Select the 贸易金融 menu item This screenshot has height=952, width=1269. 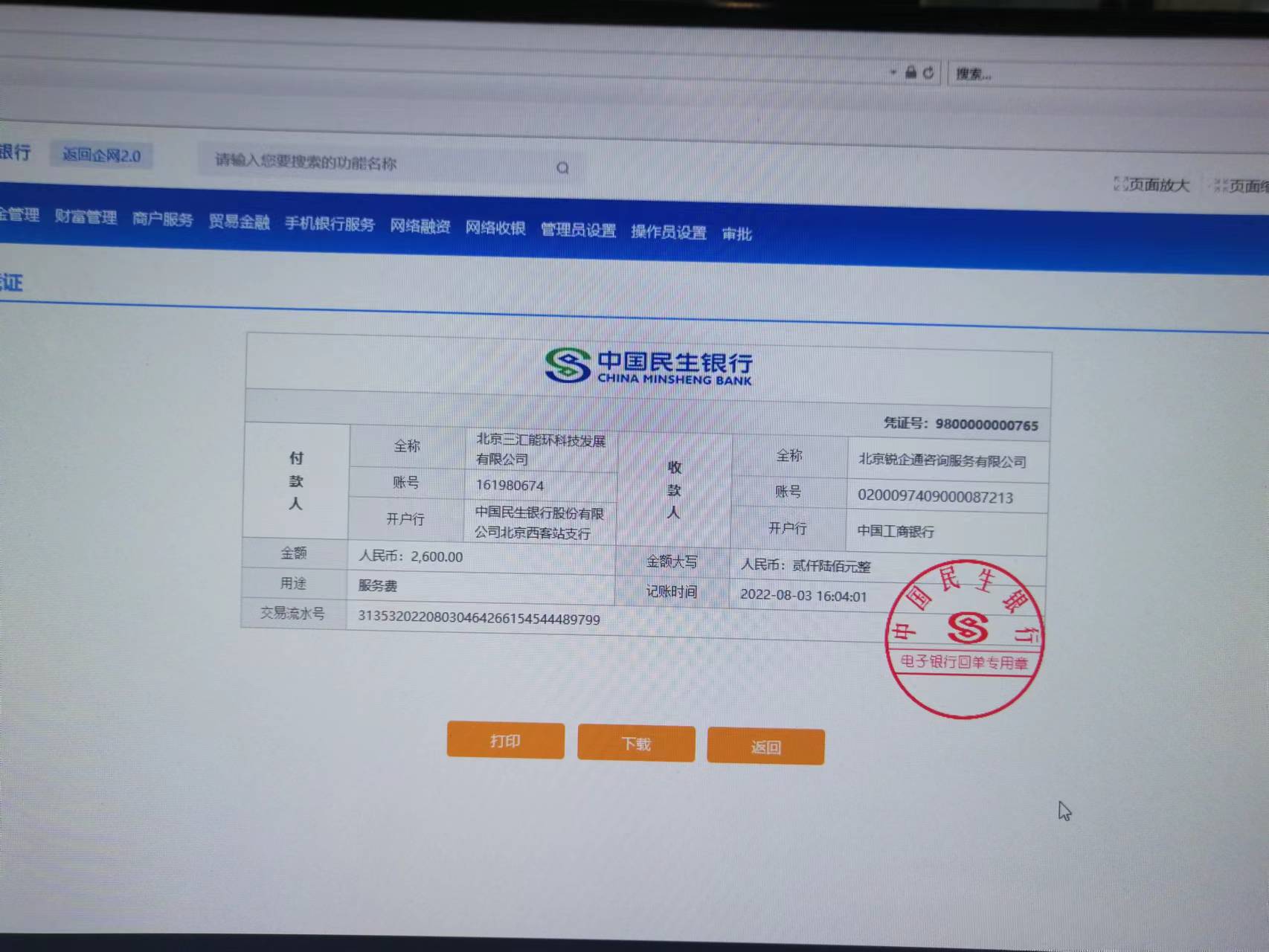239,221
